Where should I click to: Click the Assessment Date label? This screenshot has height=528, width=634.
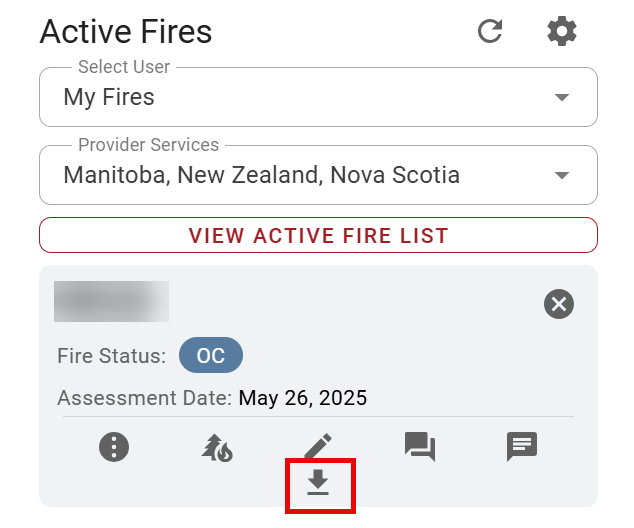tap(144, 398)
